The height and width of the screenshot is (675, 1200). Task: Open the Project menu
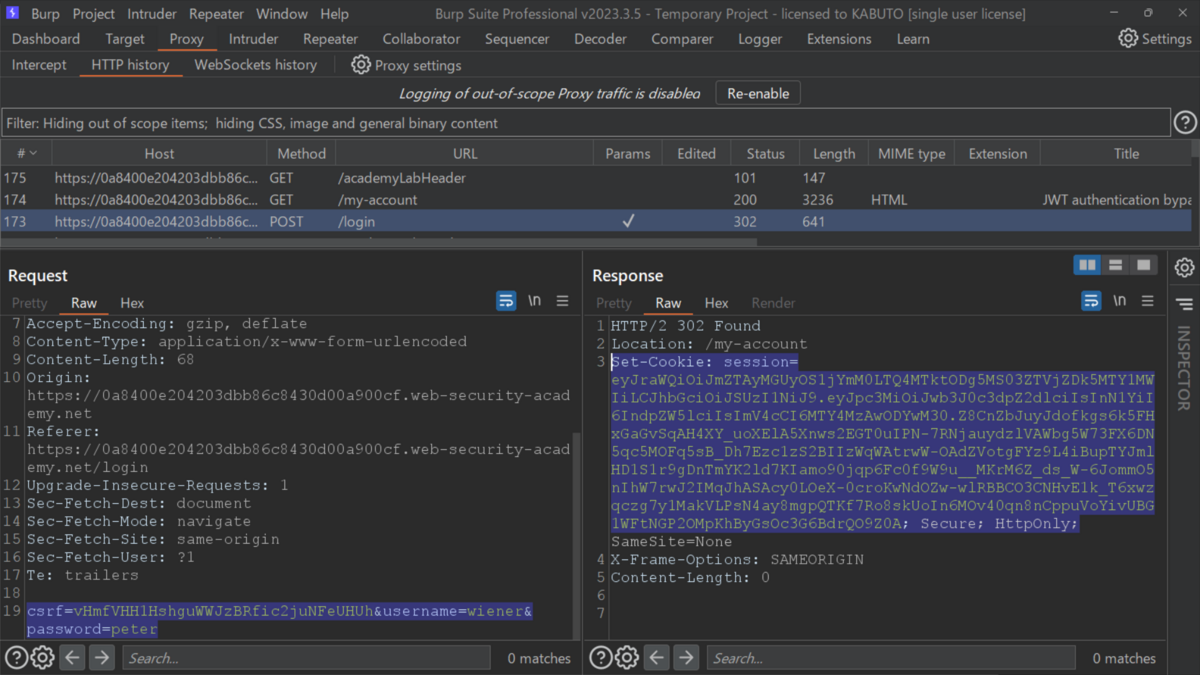[94, 14]
